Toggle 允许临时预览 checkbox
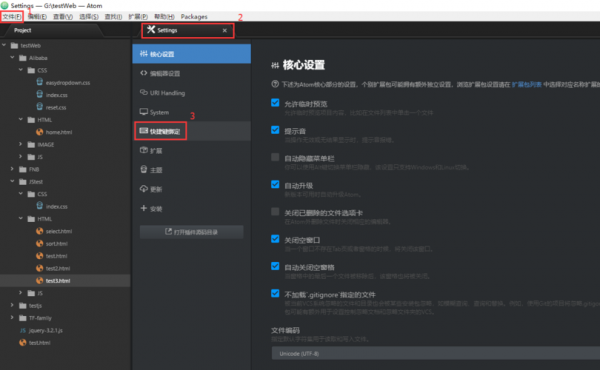600x370 pixels. 275,103
